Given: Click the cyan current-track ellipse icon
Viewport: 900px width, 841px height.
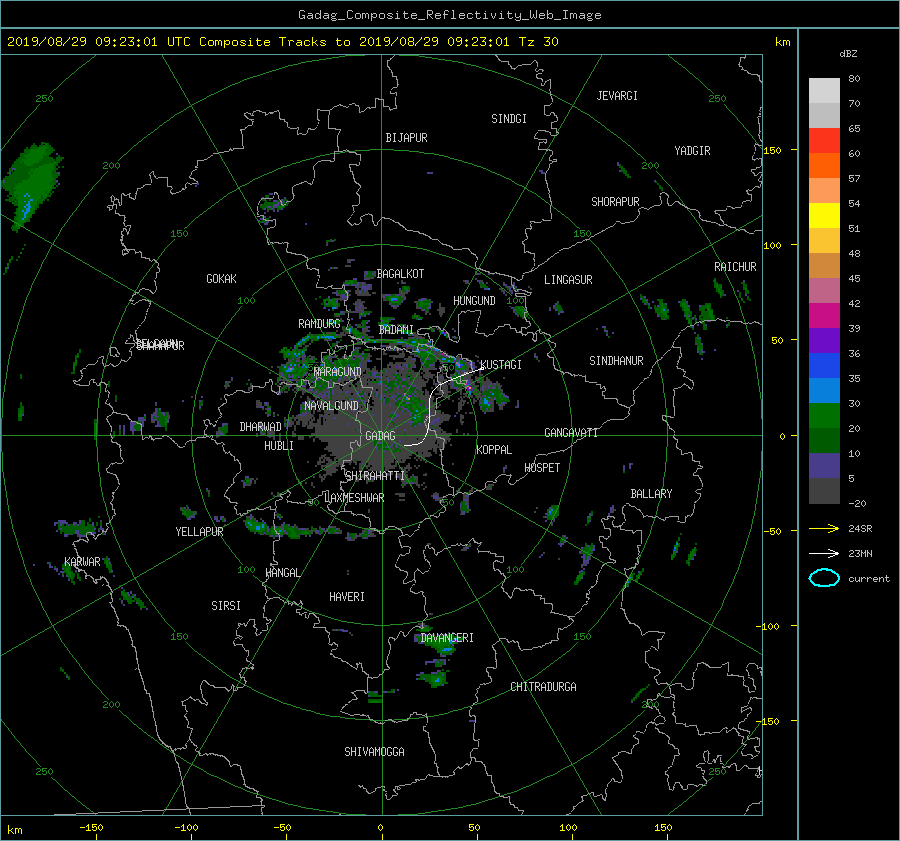Looking at the screenshot, I should coord(824,578).
